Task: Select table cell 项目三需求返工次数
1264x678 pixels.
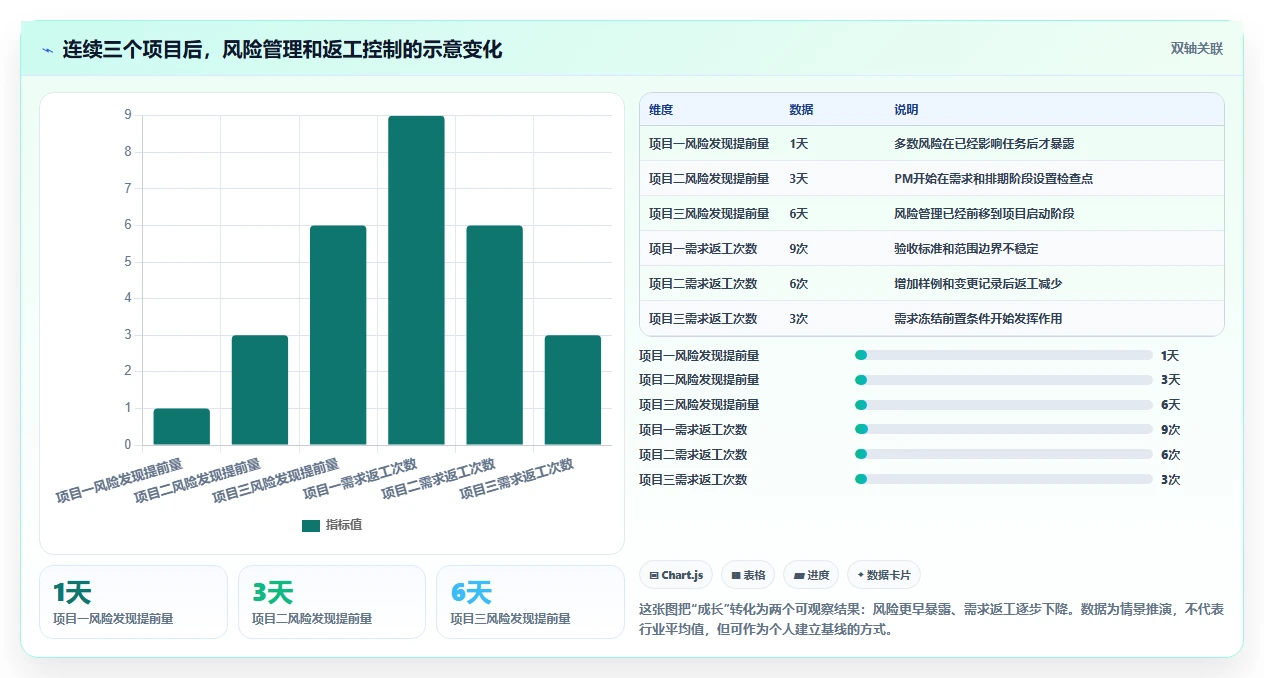Action: [703, 319]
